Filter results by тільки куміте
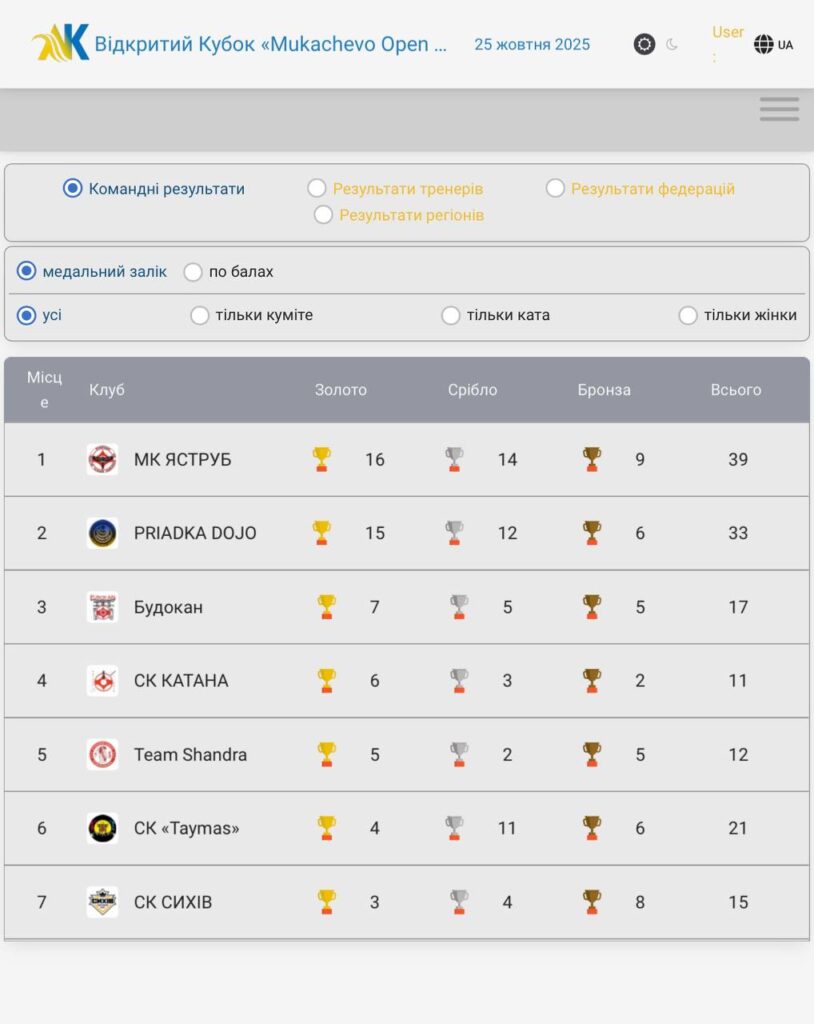Viewport: 814px width, 1024px height. coord(200,316)
